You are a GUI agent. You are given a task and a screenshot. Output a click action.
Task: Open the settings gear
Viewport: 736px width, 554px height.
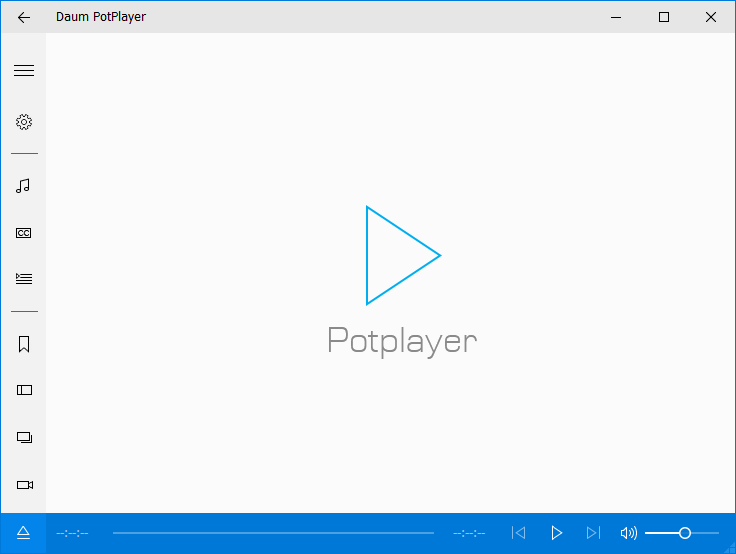24,122
